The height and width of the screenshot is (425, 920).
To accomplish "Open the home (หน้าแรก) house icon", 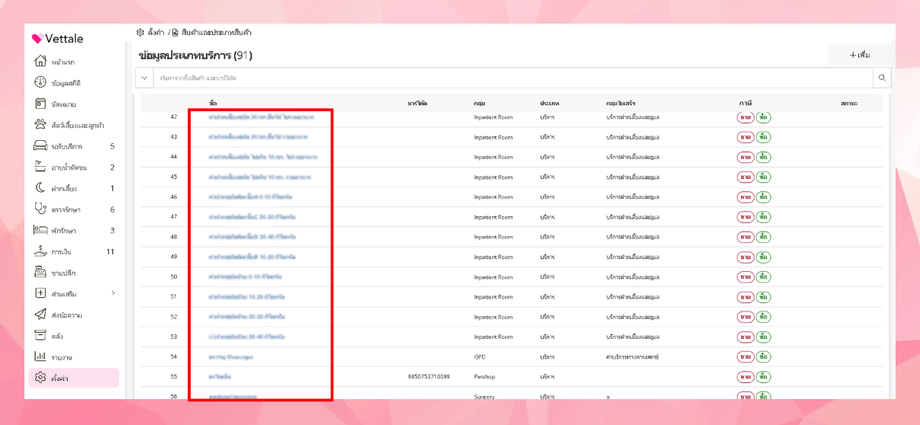I will coord(40,62).
